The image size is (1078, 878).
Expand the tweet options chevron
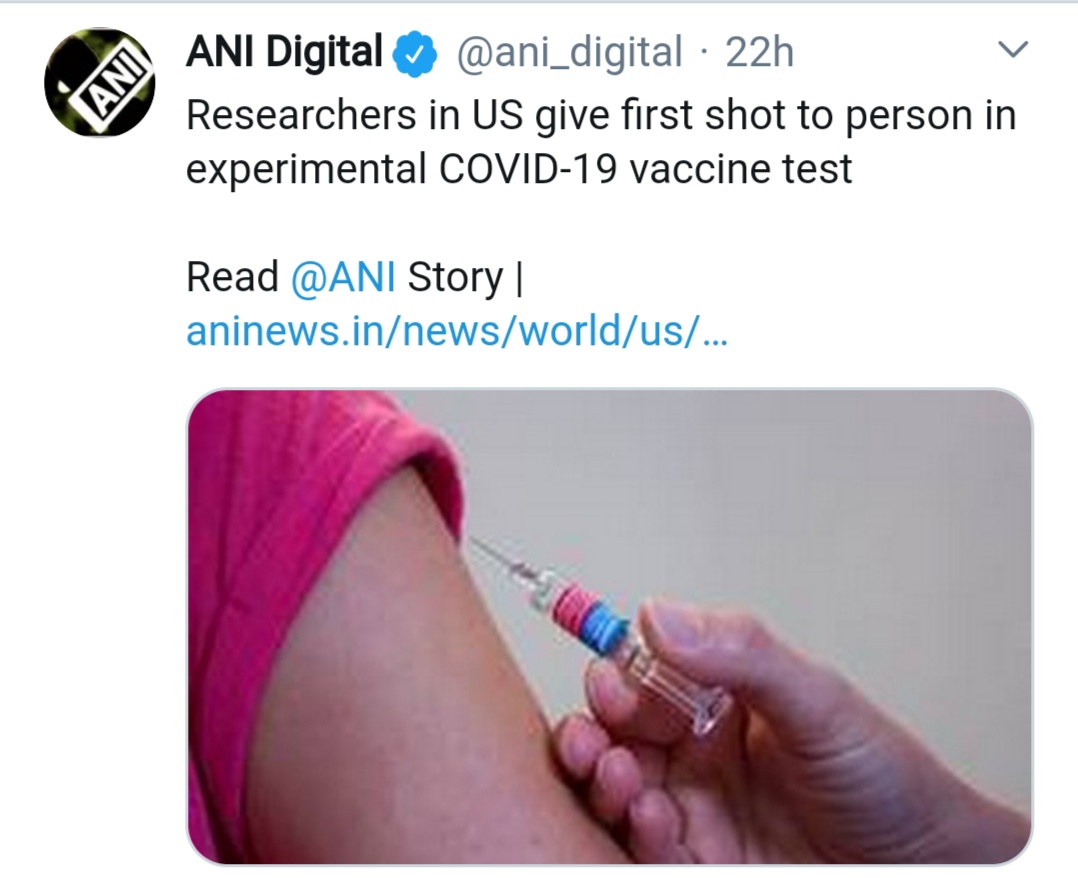1013,50
